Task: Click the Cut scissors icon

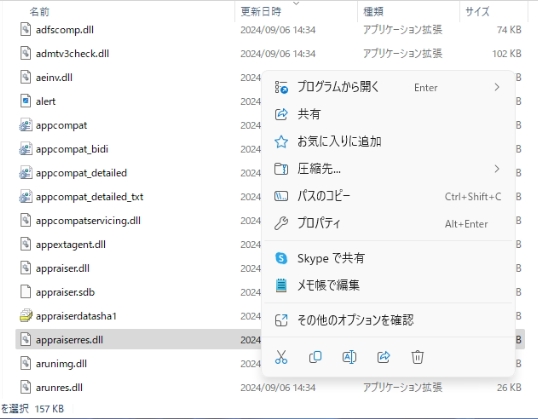Action: pos(281,357)
